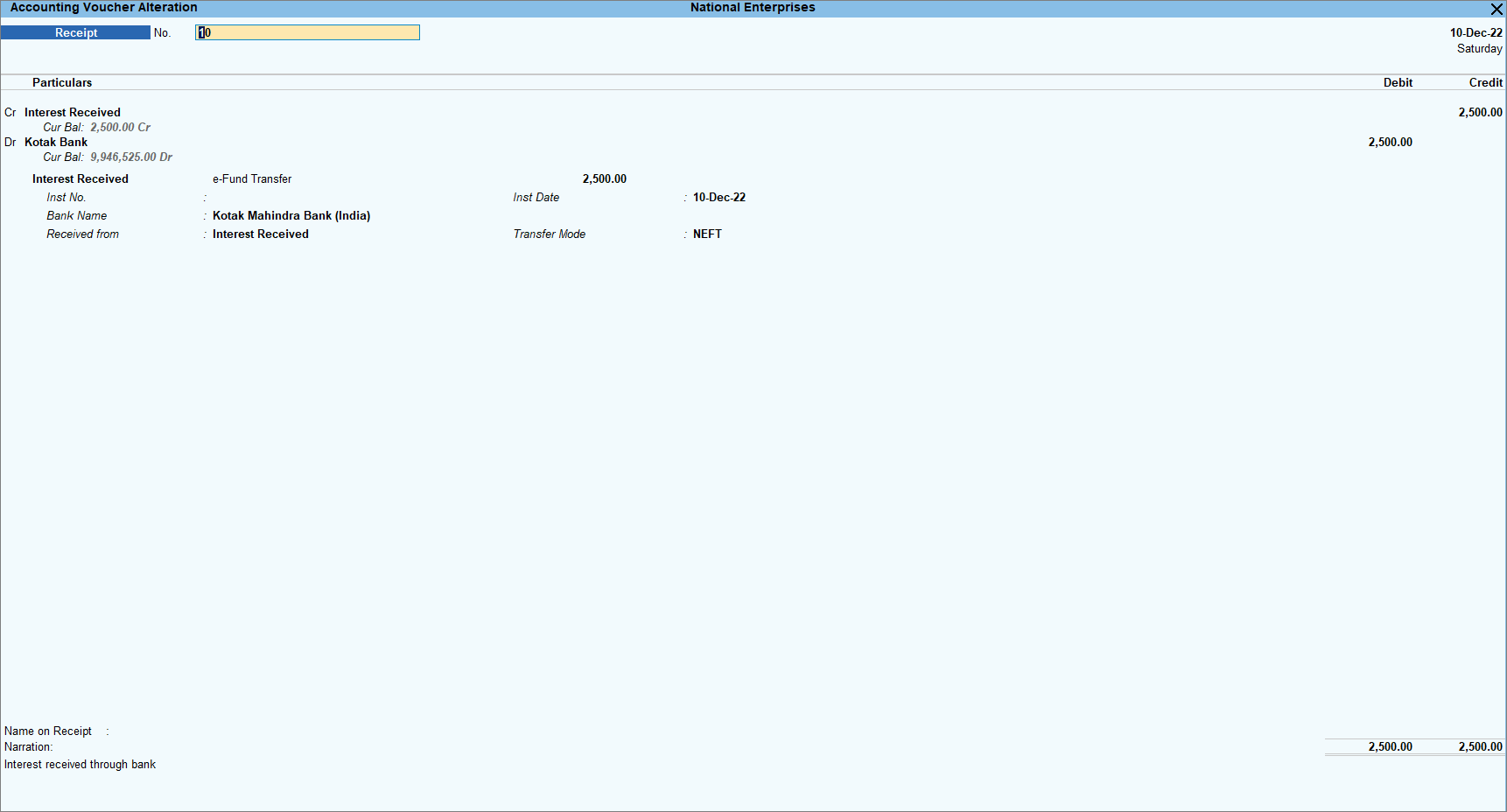The image size is (1507, 812).
Task: Select the Kotak Mahindra Bank (India) bank name
Action: (x=291, y=215)
